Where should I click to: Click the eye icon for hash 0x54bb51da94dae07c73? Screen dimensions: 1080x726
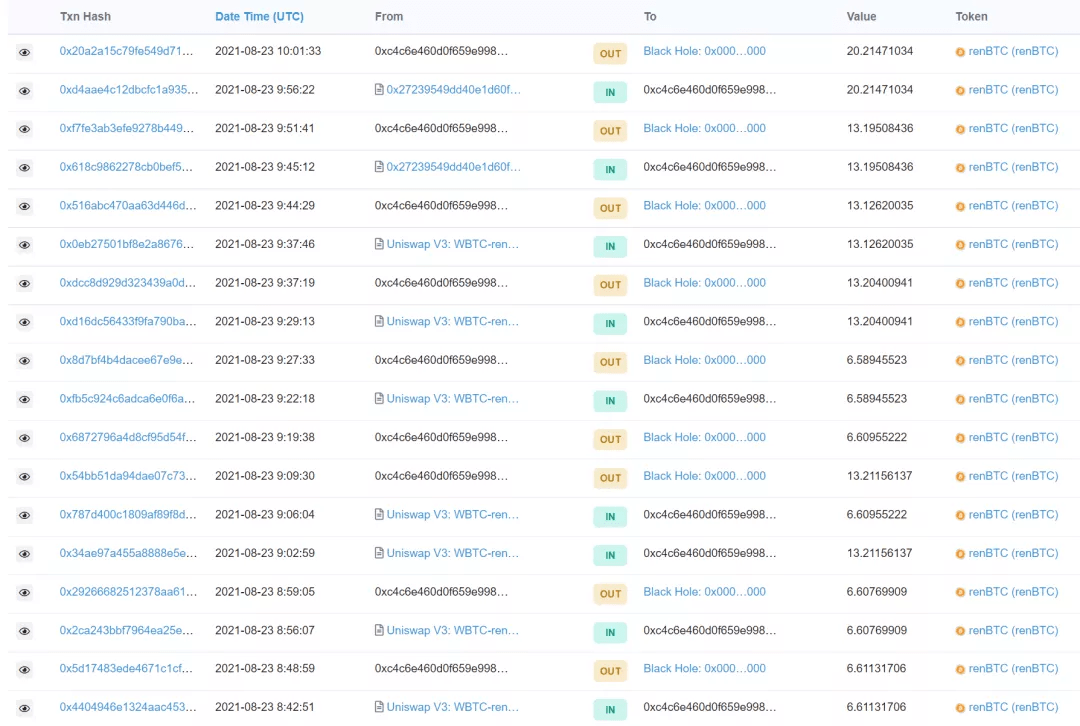[x=24, y=477]
